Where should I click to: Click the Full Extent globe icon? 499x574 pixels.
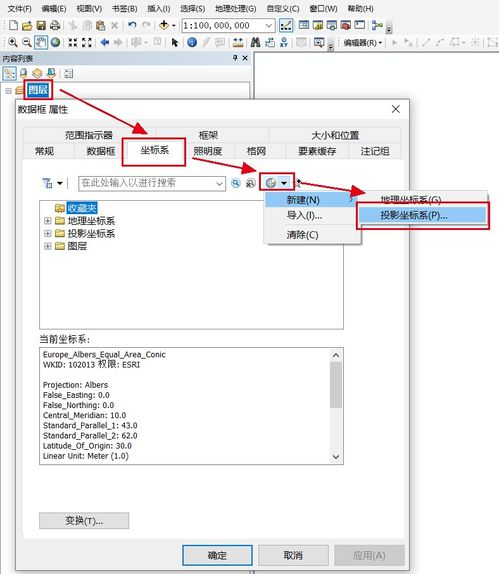[55, 42]
